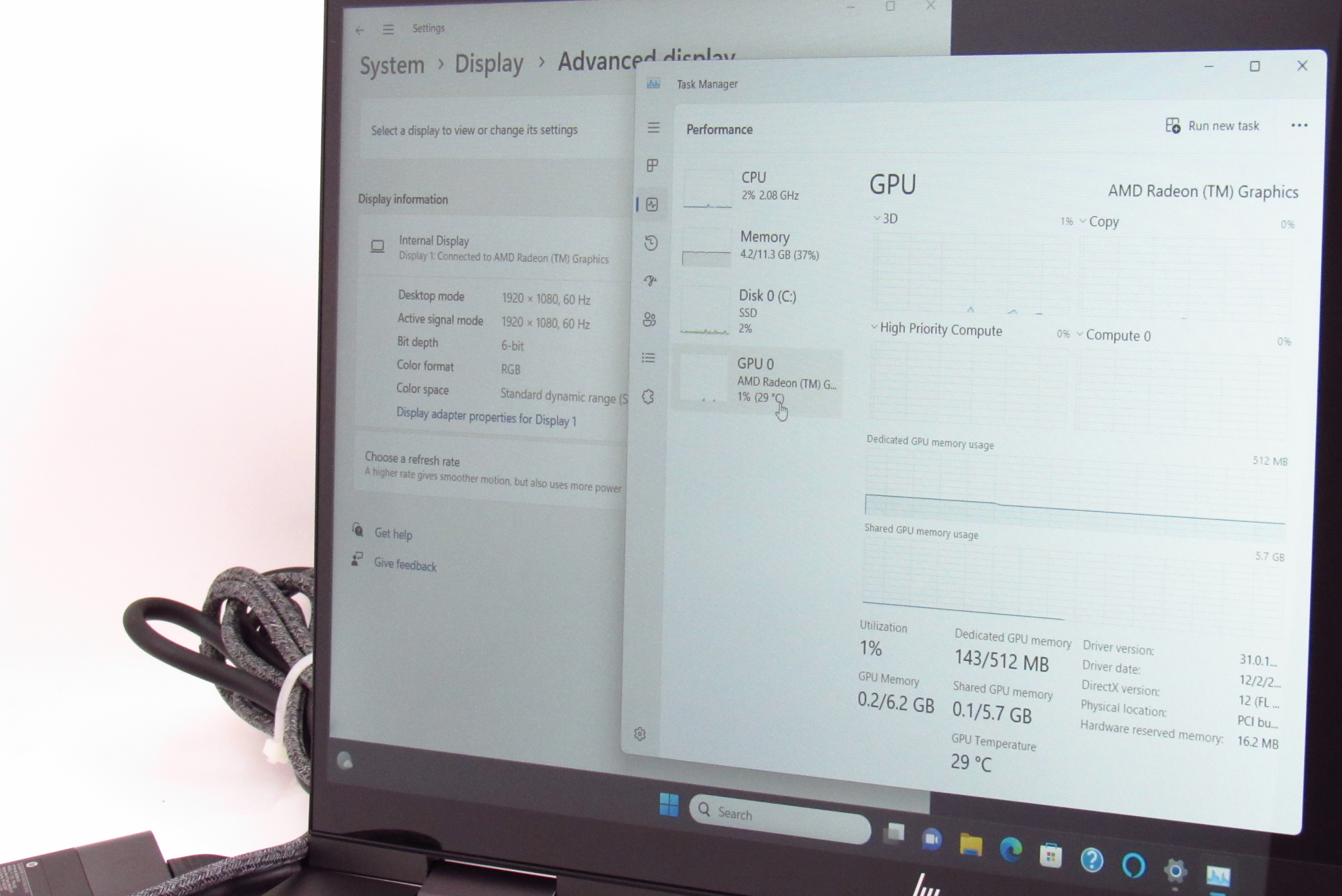The height and width of the screenshot is (896, 1342).
Task: Open Display adapter properties for Display 1
Action: click(x=486, y=417)
